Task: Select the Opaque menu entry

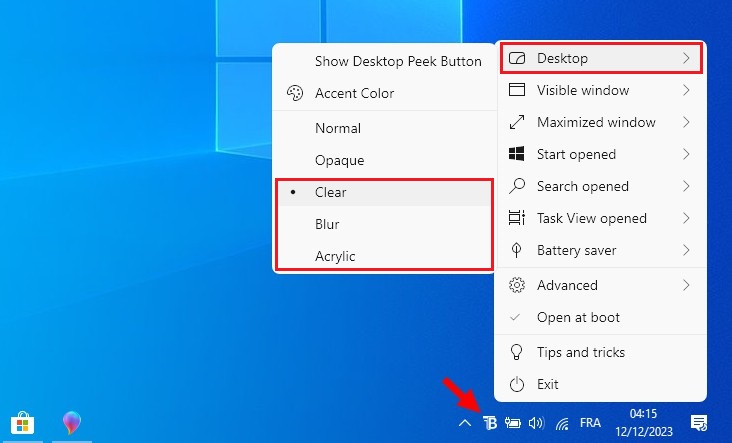Action: point(340,160)
